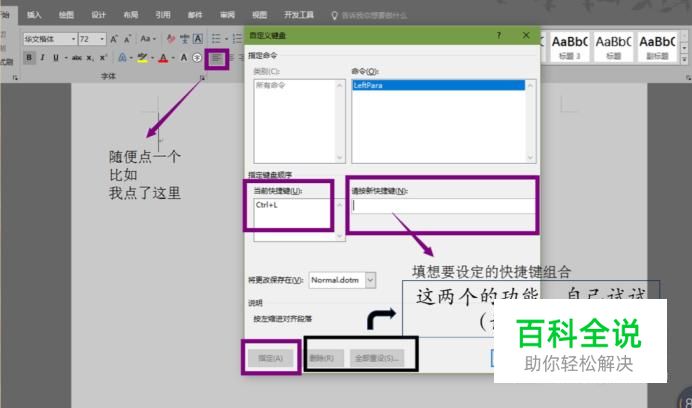
Task: Click the Tell Me lightbulb search box
Action: [x=369, y=15]
